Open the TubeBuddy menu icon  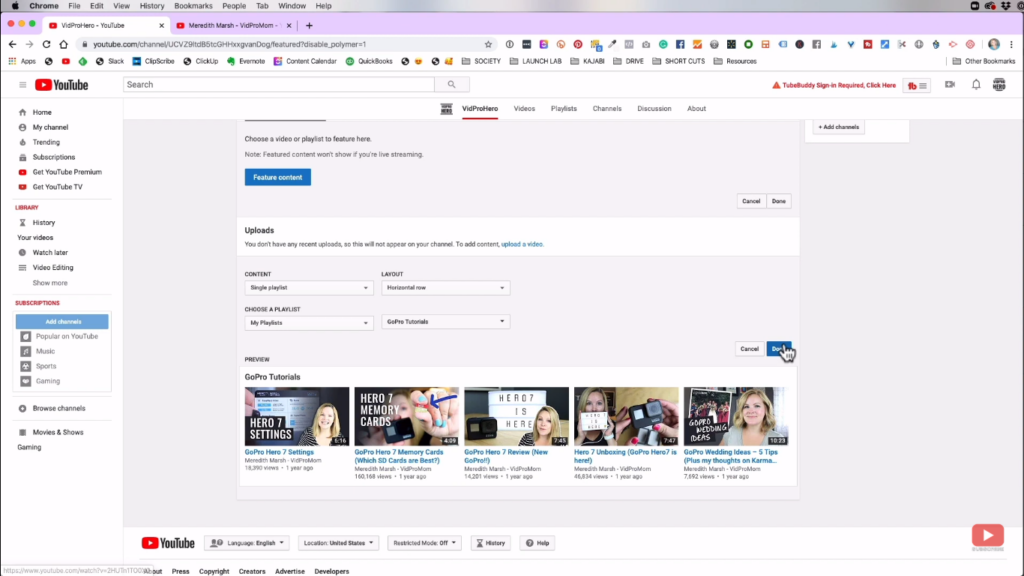(917, 86)
